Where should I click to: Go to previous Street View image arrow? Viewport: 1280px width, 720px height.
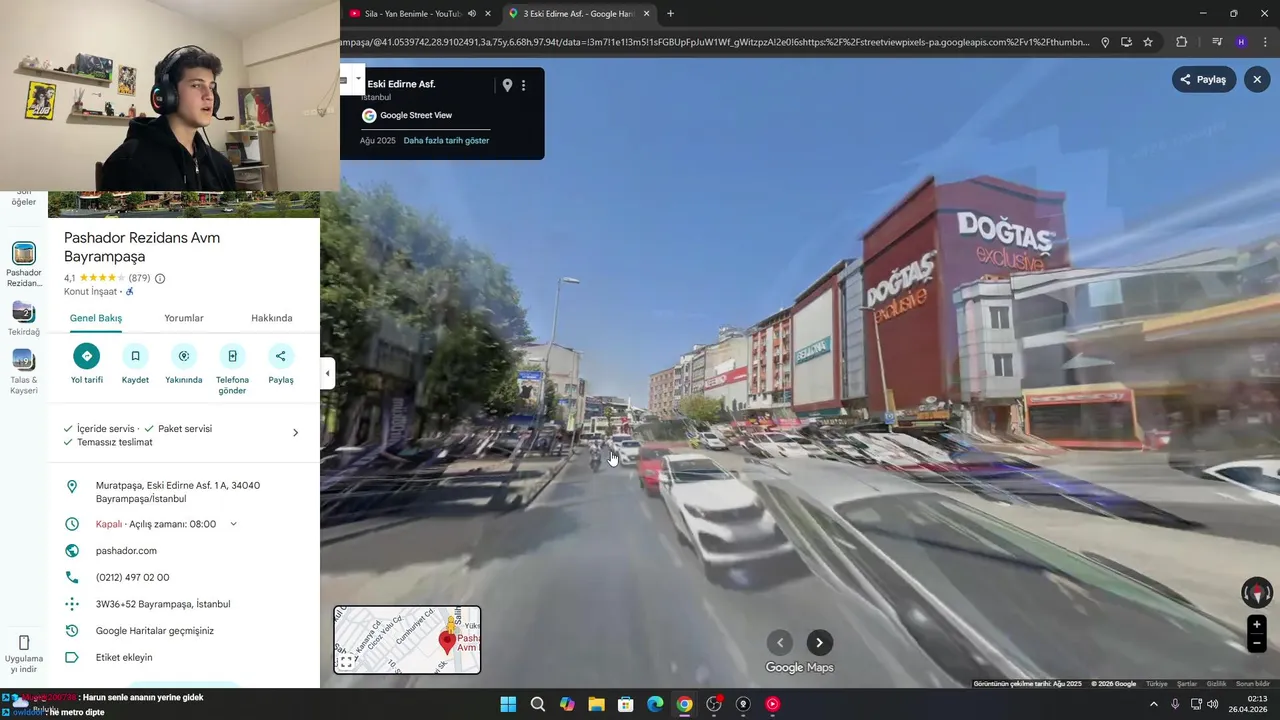[780, 643]
